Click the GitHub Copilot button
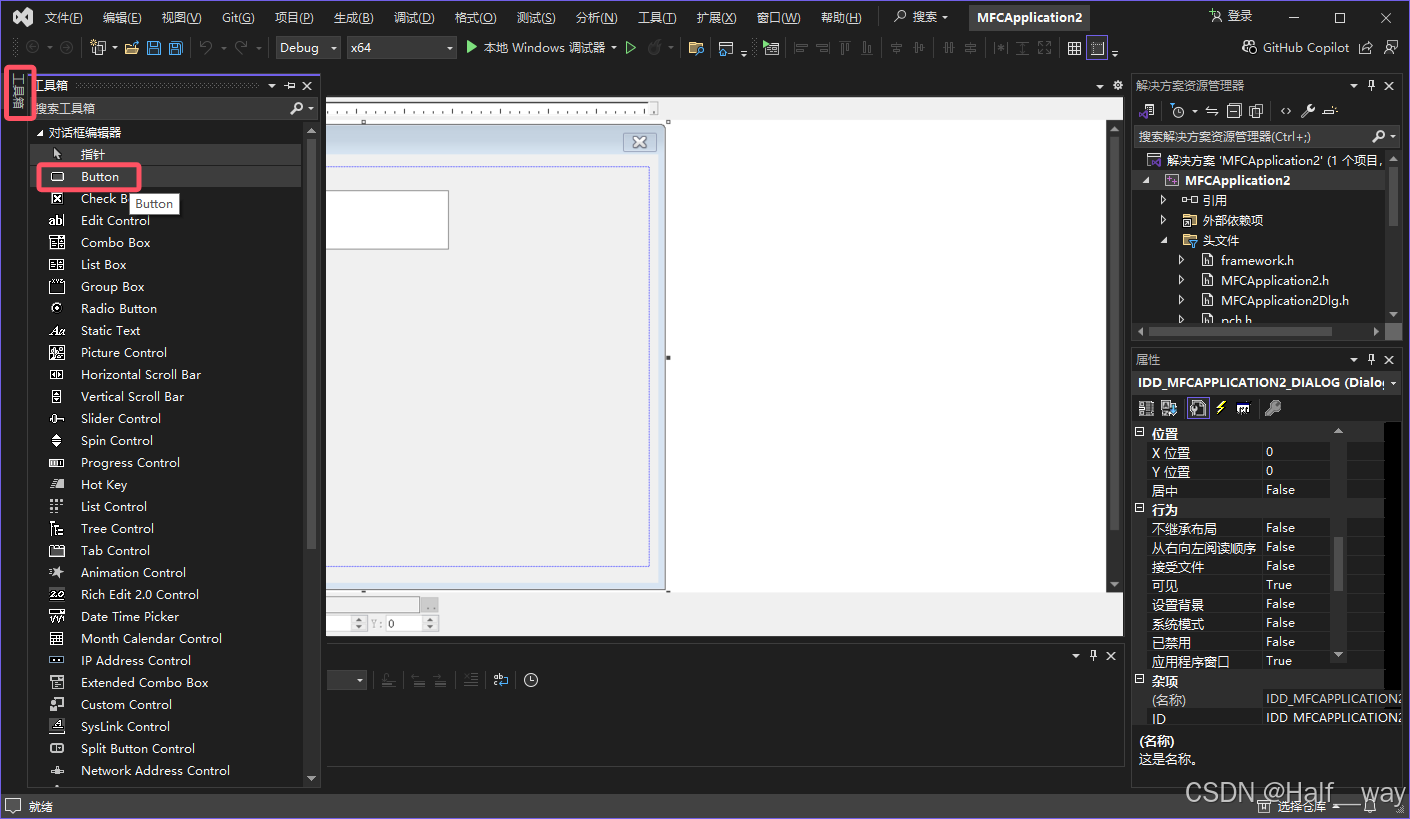The height and width of the screenshot is (819, 1410). 1295,48
